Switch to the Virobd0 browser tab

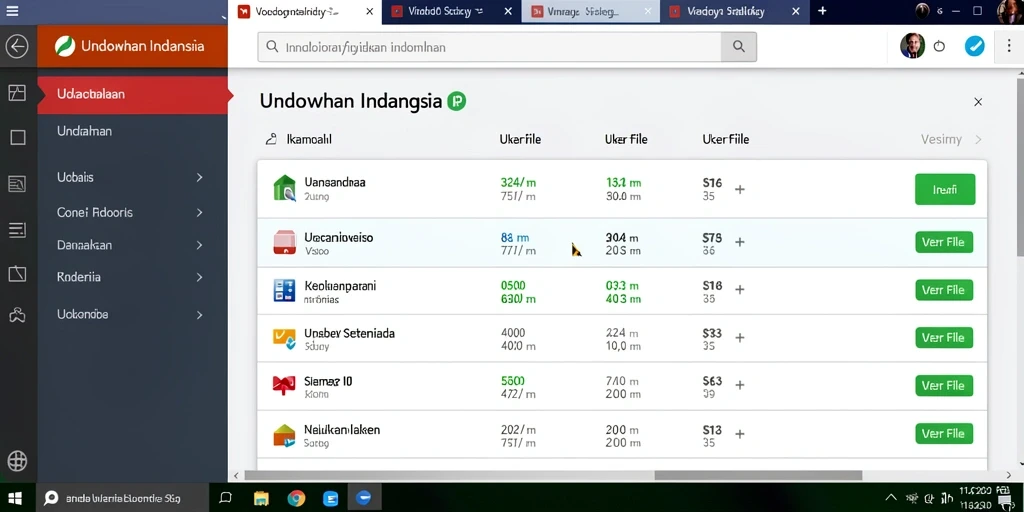coord(451,12)
